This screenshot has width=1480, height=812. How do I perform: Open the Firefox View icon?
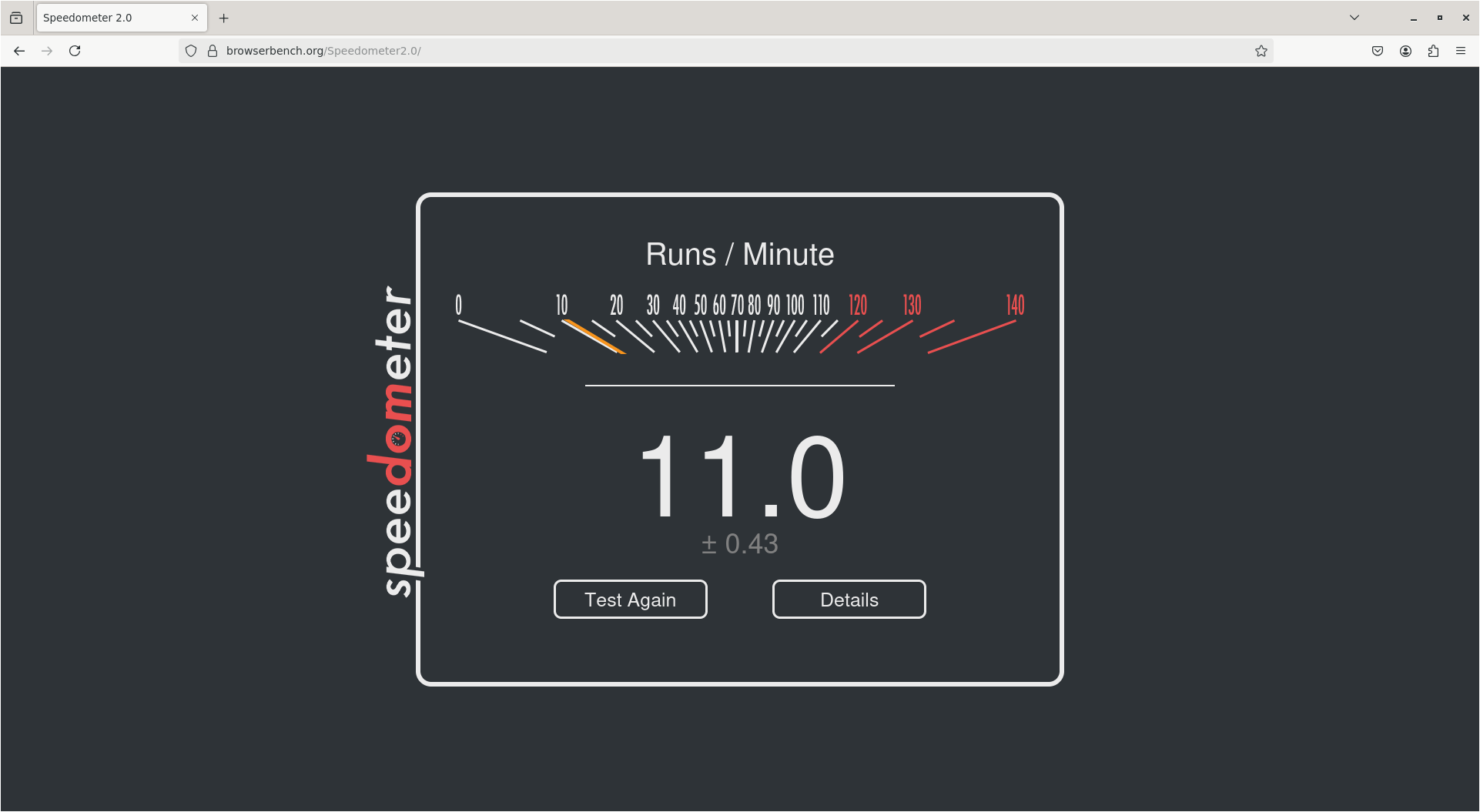(16, 18)
